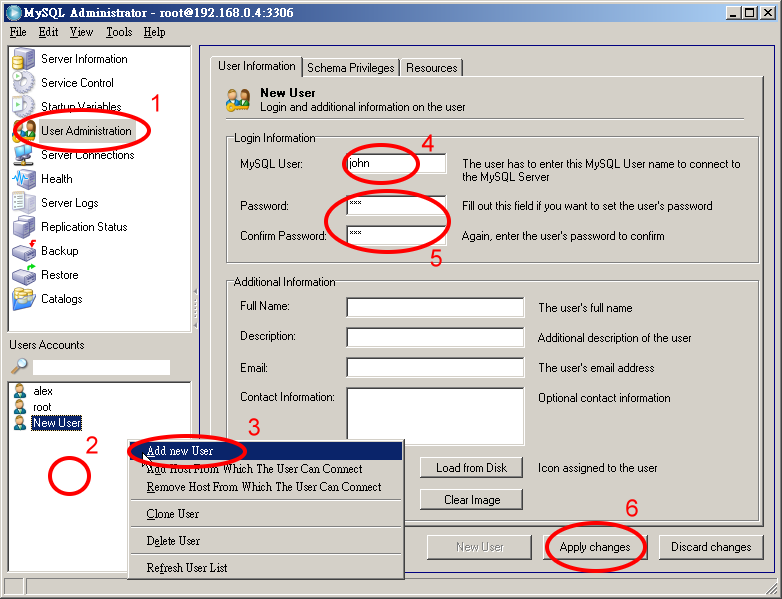Image resolution: width=782 pixels, height=599 pixels.
Task: Click the Server Information icon in sidebar
Action: 23,59
